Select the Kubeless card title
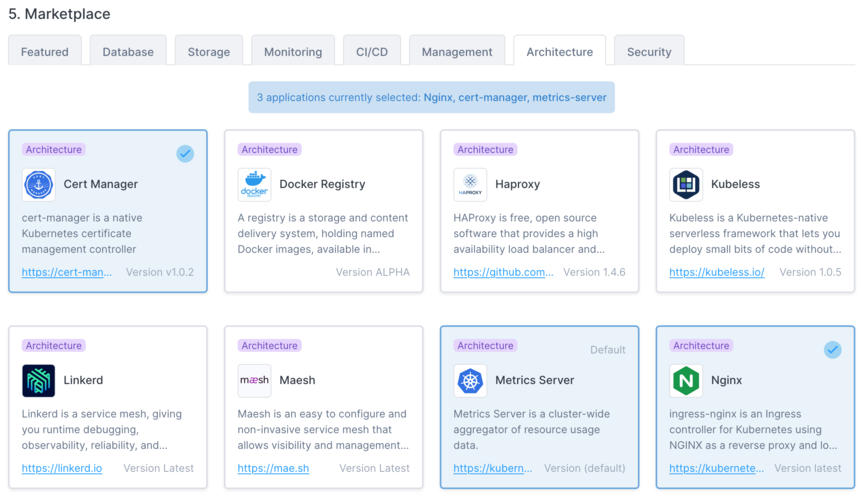Viewport: 861px width, 500px height. pos(735,184)
